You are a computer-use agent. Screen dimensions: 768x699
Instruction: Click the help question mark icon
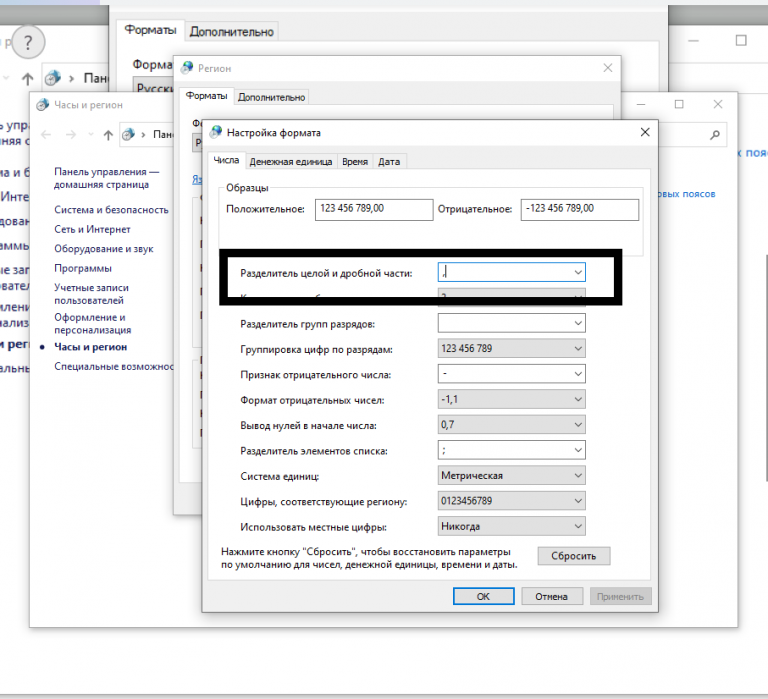click(29, 42)
